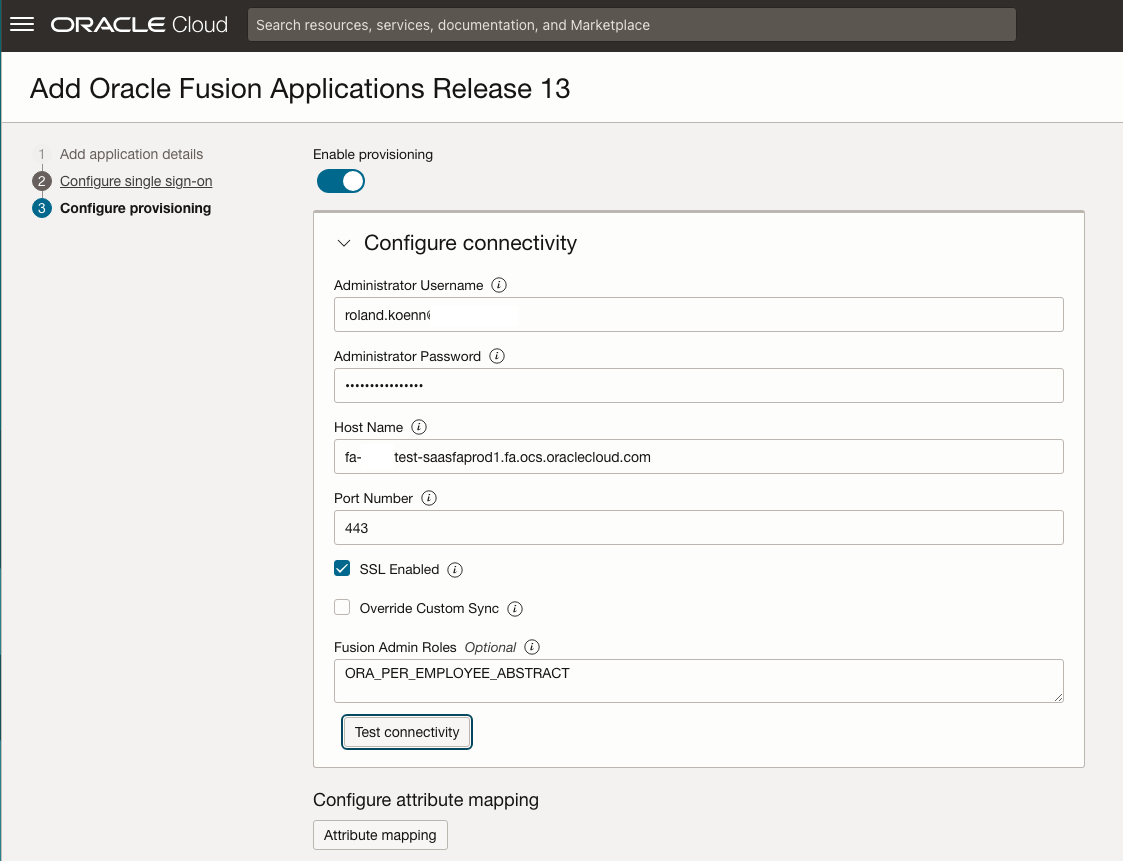Click into the Port Number field
The width and height of the screenshot is (1123, 861).
tap(698, 528)
